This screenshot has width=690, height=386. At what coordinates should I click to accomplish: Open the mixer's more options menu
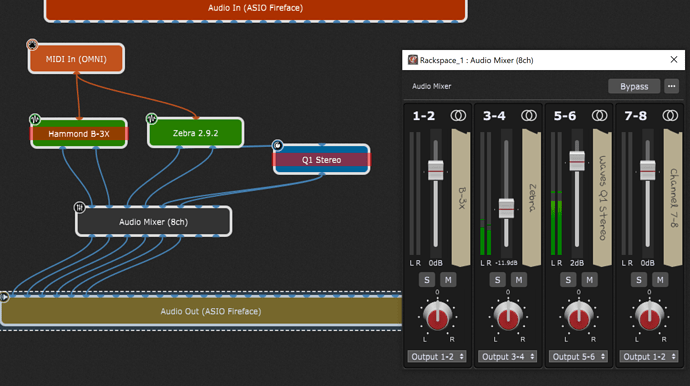point(672,86)
